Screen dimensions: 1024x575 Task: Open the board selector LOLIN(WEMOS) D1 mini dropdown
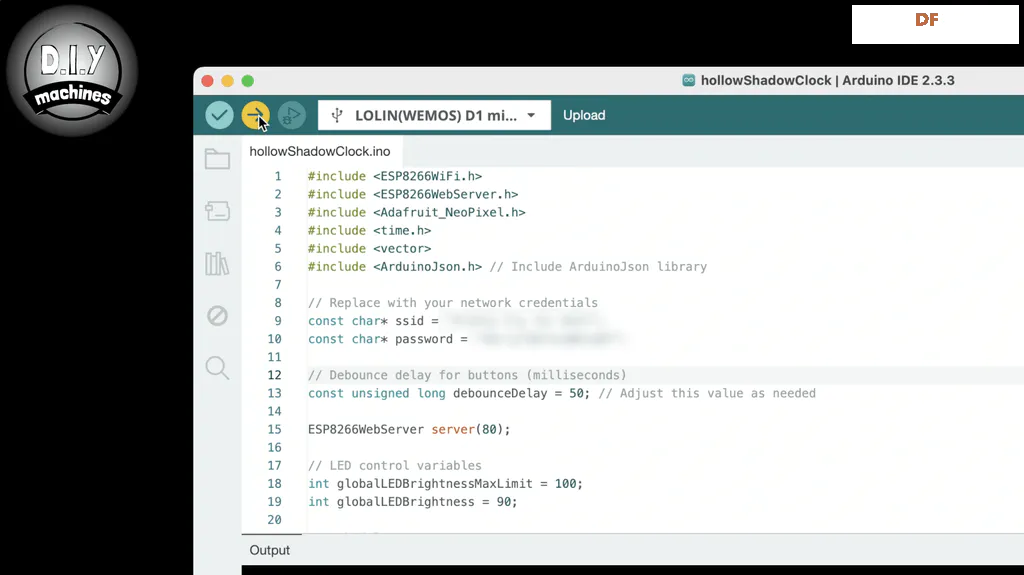434,116
